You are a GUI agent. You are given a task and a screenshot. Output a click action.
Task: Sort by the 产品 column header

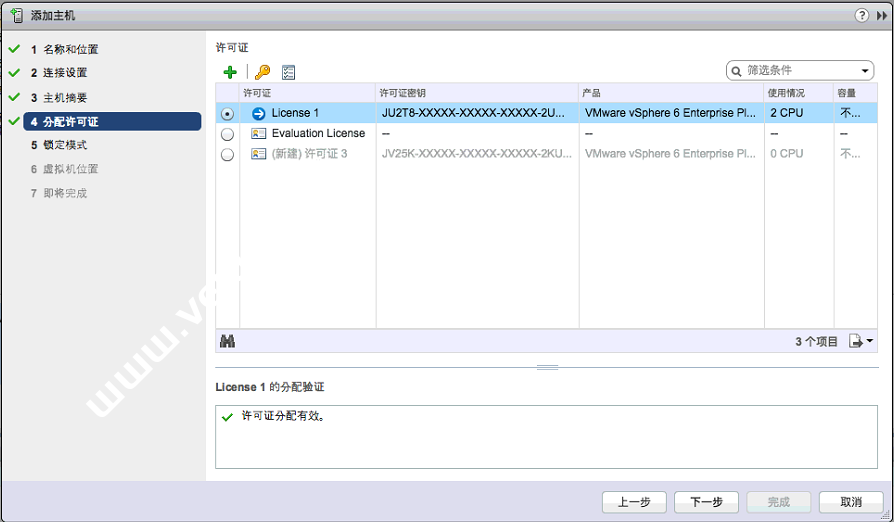672,93
